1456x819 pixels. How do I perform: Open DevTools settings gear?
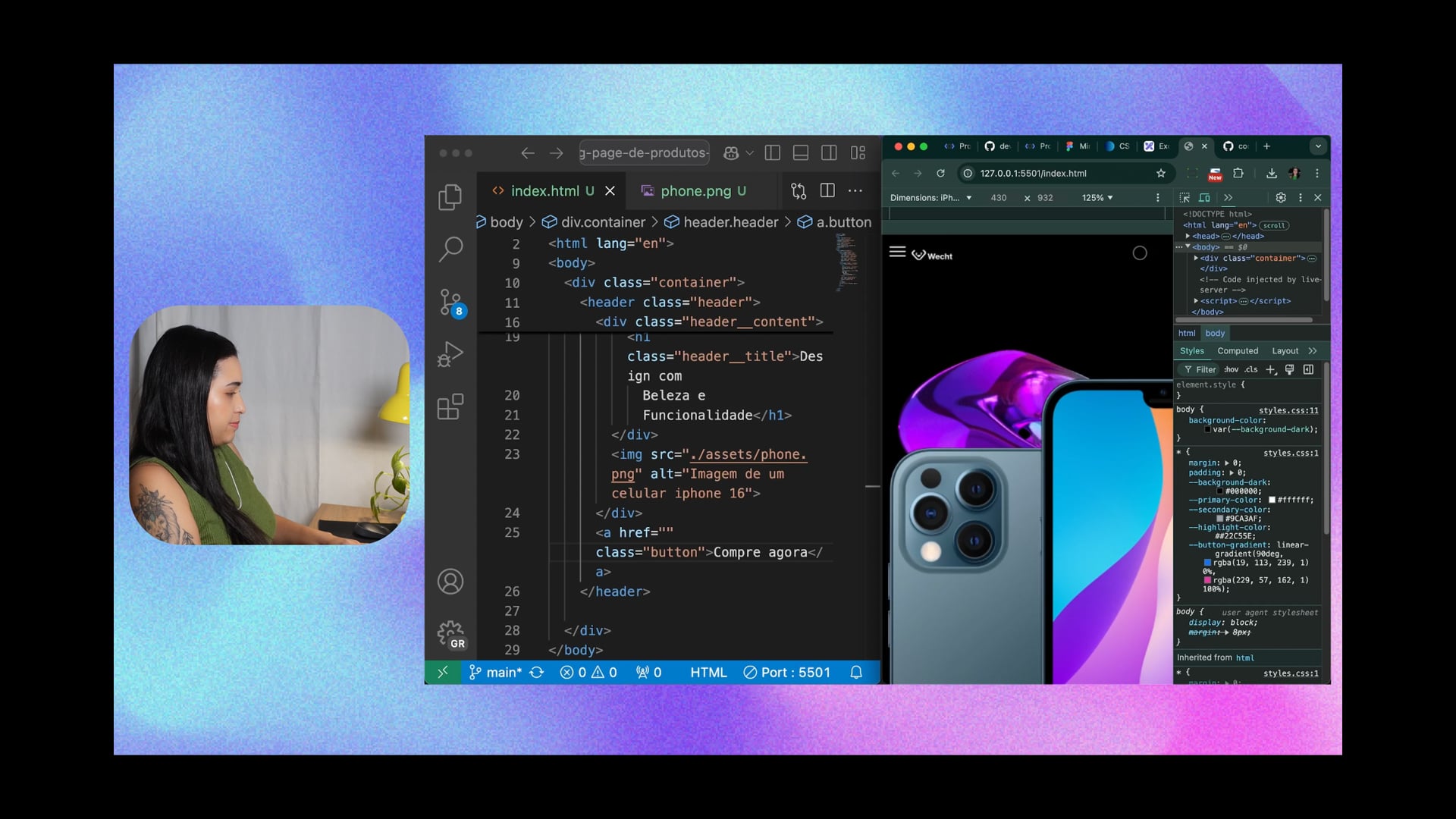point(1281,198)
